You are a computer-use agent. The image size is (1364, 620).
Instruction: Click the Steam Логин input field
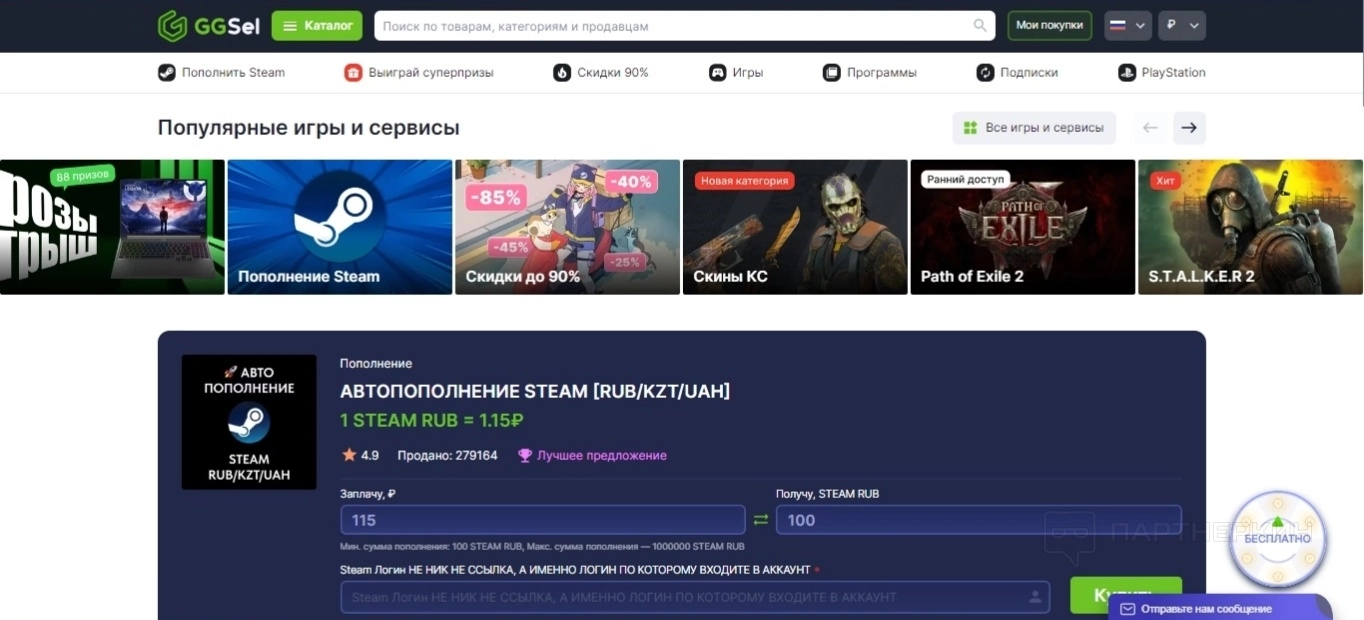pyautogui.click(x=695, y=597)
